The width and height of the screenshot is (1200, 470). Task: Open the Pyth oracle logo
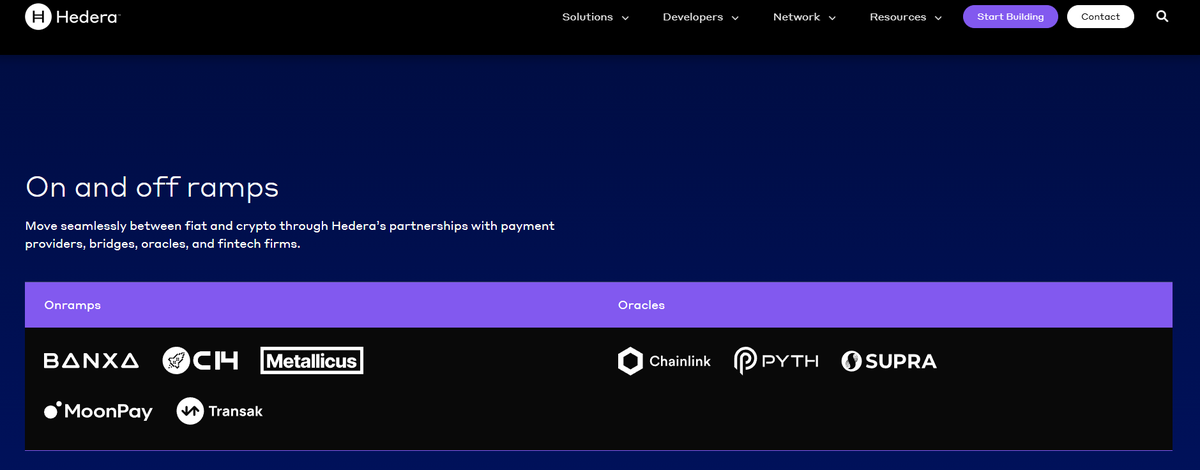click(776, 361)
